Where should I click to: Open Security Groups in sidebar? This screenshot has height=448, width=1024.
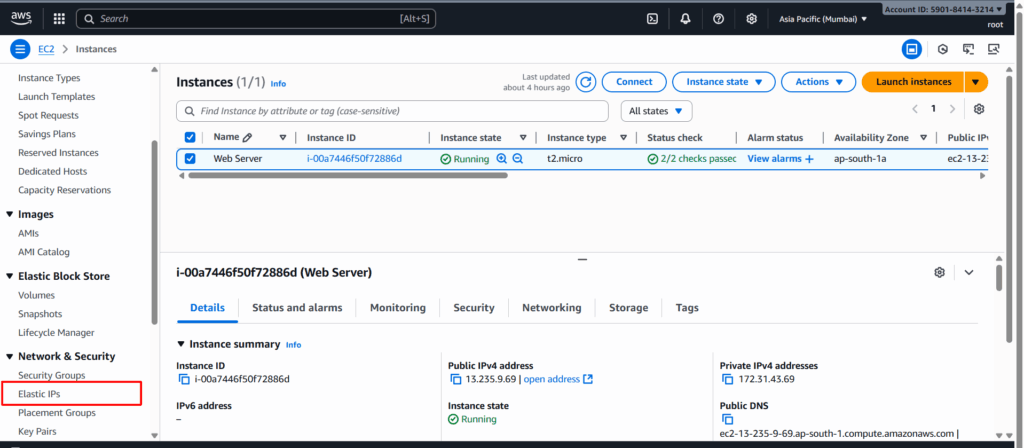coord(52,376)
